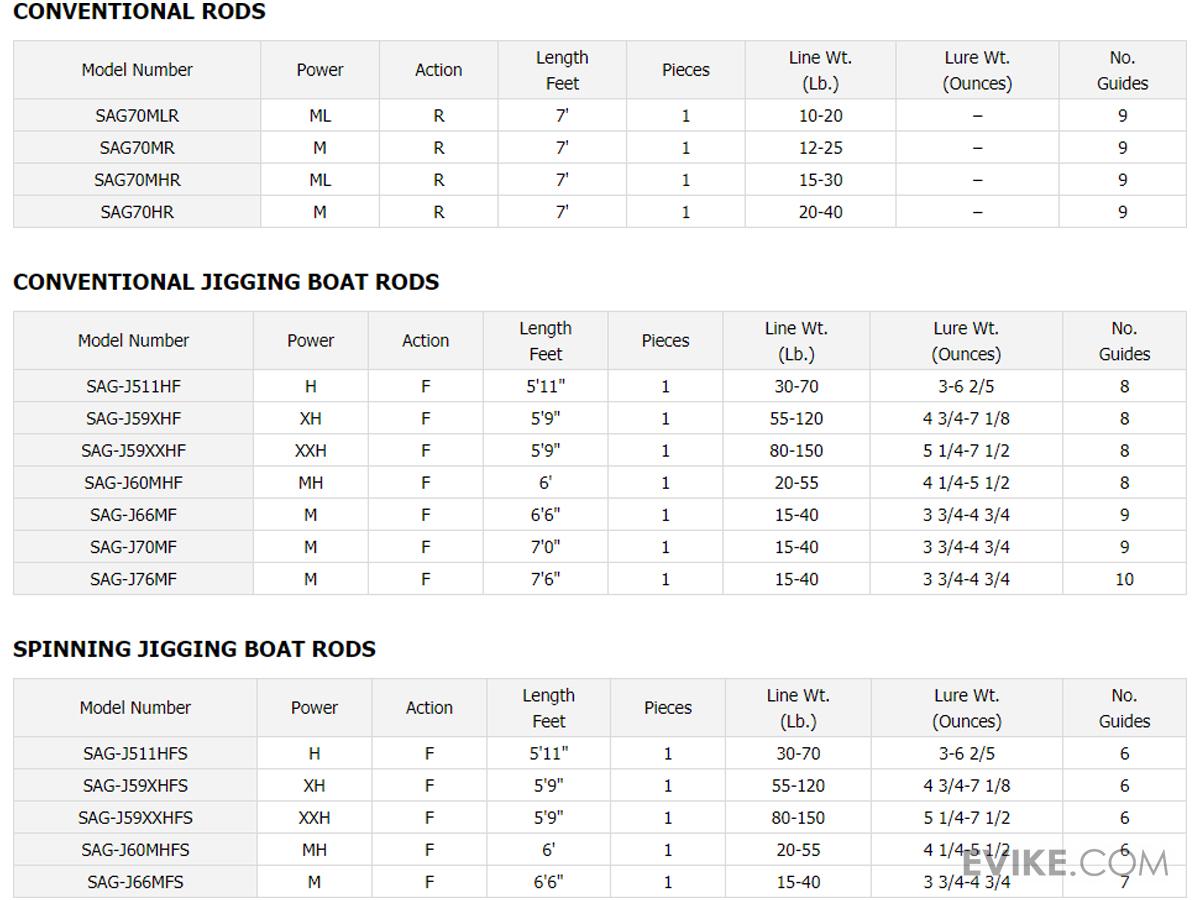Click the SAG70MHR model number cell
The image size is (1200, 900).
[137, 180]
